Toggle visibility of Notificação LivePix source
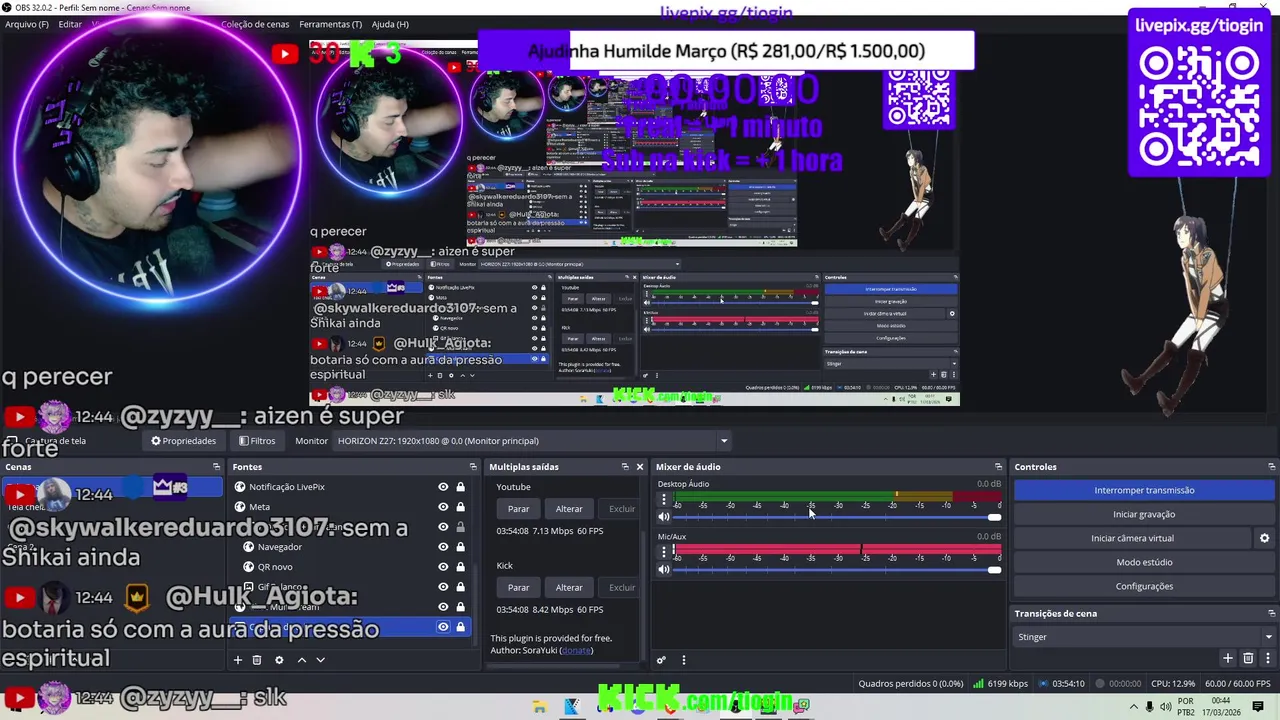This screenshot has width=1280, height=720. 443,487
